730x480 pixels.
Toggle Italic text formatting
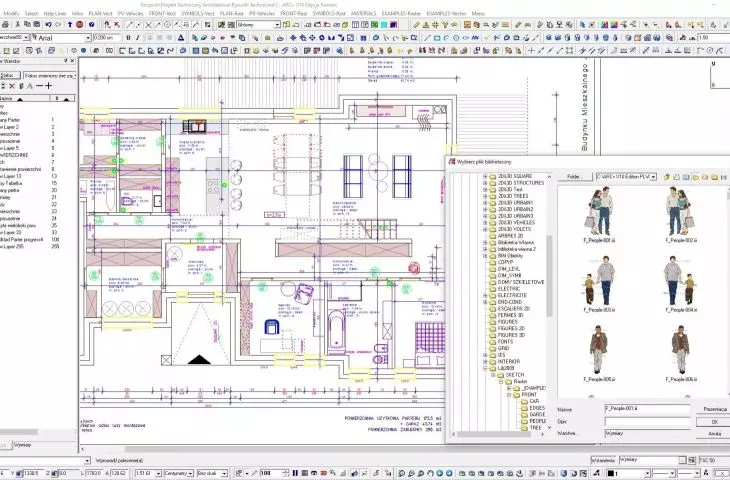coord(138,38)
